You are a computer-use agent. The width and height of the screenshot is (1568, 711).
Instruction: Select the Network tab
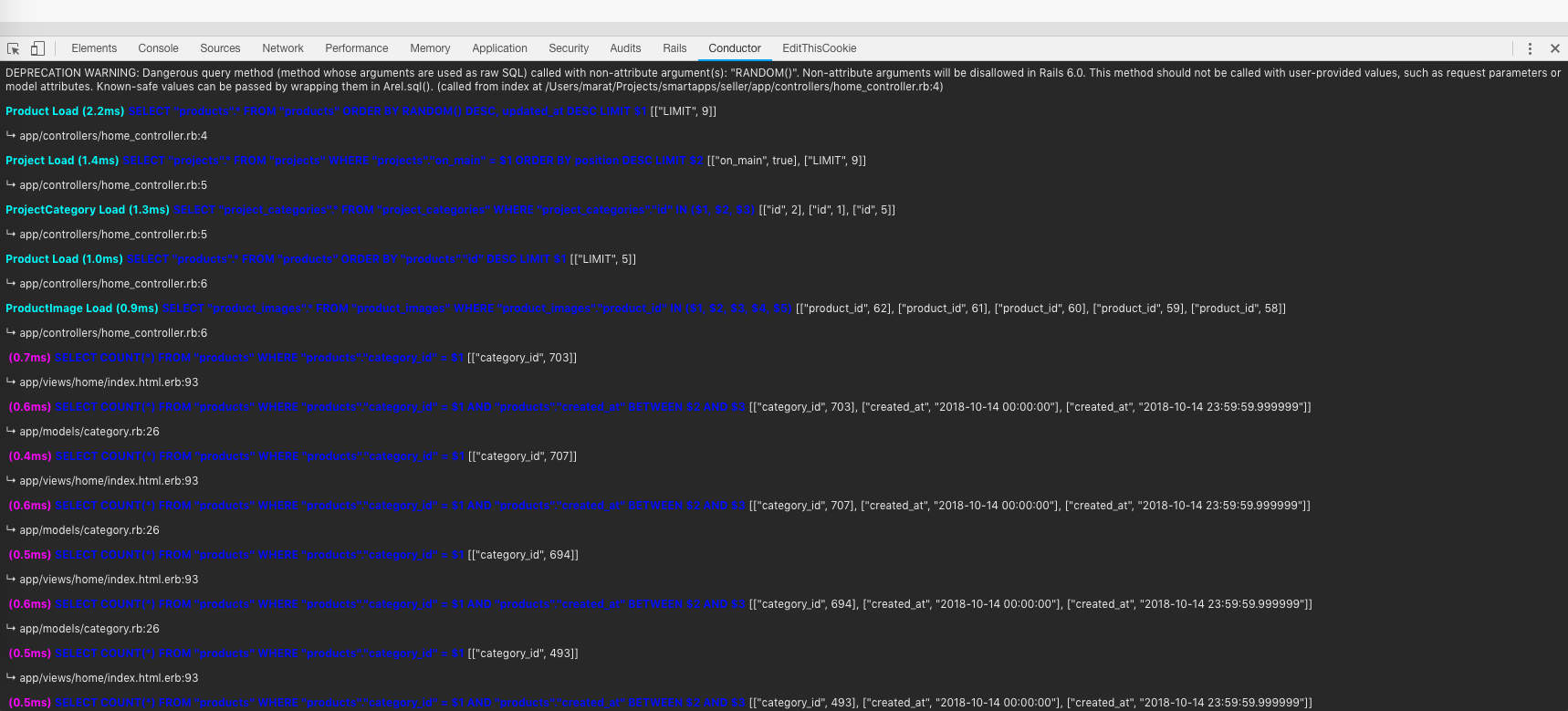(283, 48)
